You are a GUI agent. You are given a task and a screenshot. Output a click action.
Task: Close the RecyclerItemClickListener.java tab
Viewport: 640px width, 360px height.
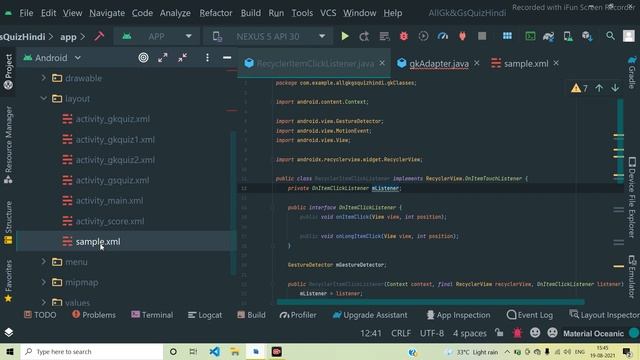[x=382, y=63]
